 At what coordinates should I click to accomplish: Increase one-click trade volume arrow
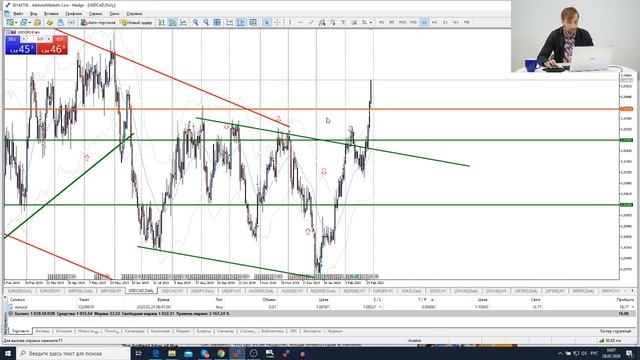[49, 39]
